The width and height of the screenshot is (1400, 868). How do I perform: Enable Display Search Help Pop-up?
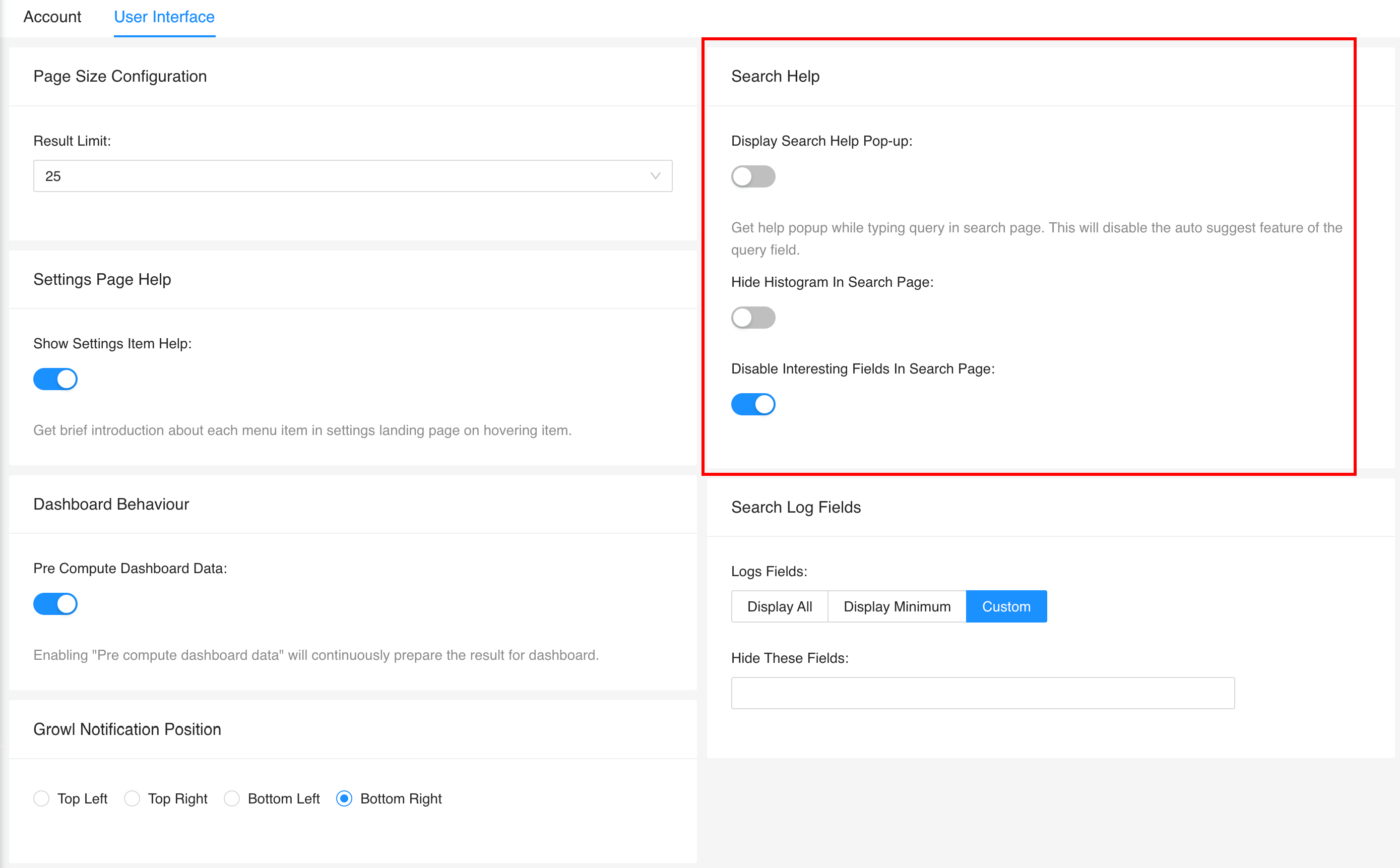753,177
